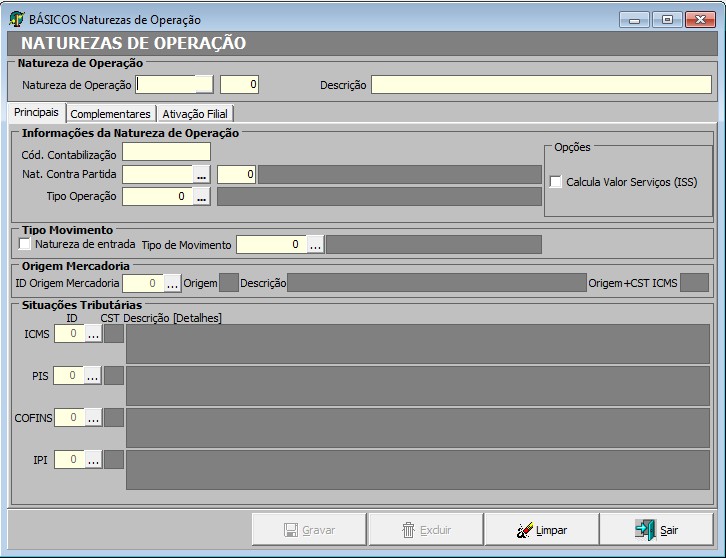Switch to the Ativação Filial tab
The image size is (726, 558).
(195, 114)
